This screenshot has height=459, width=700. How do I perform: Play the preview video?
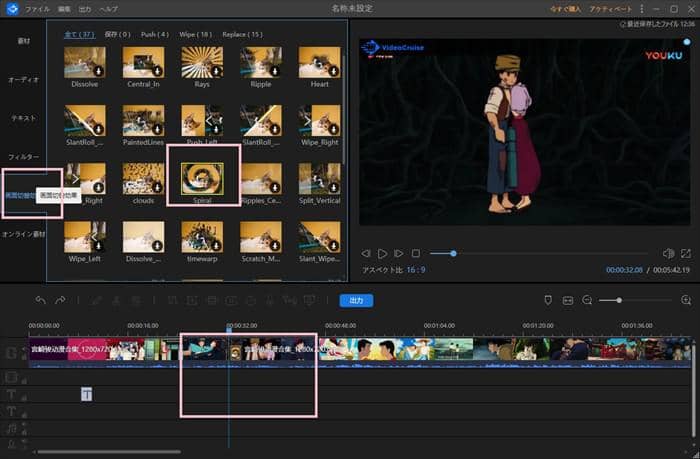pyautogui.click(x=382, y=254)
